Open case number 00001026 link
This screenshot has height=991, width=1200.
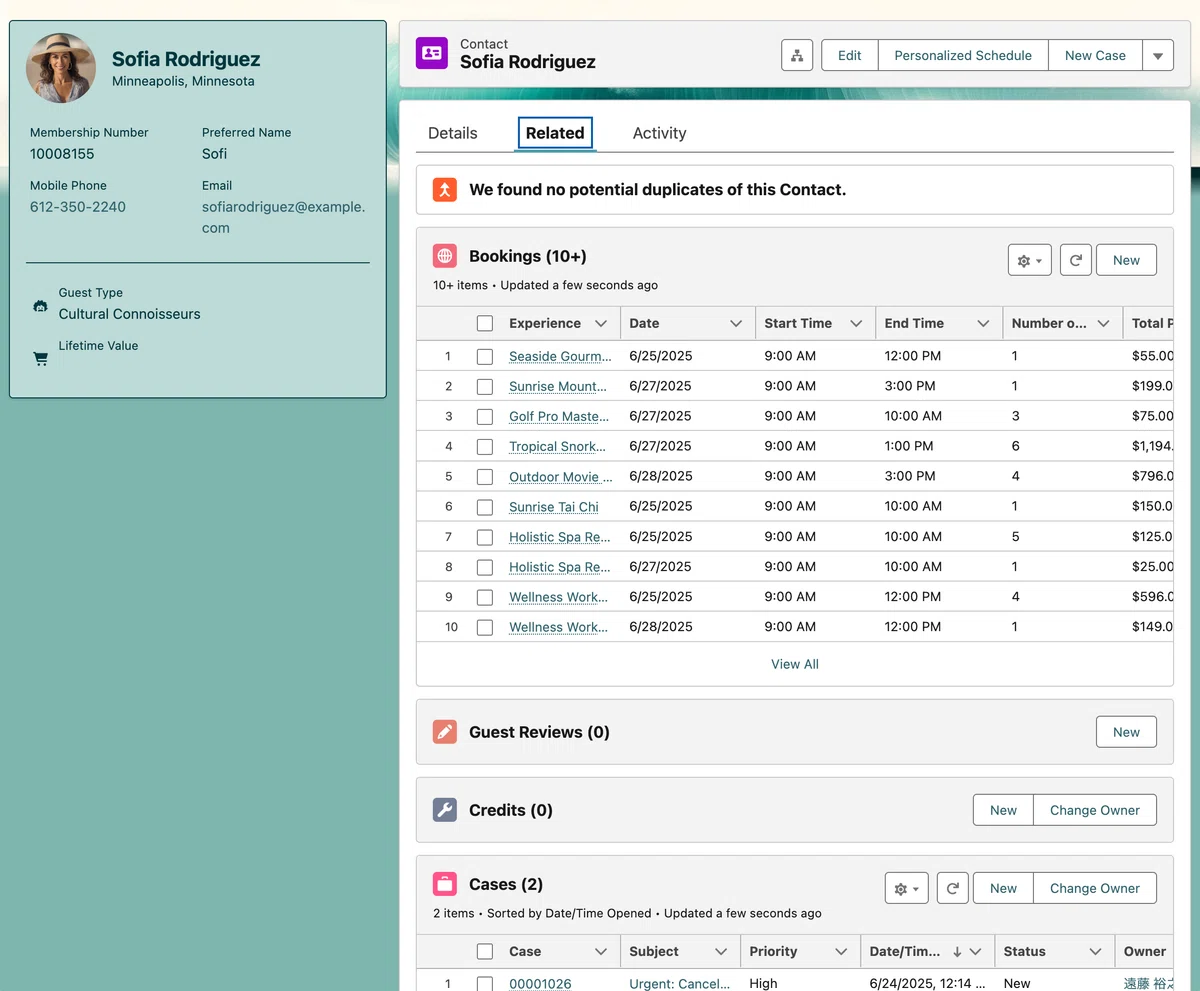(540, 984)
